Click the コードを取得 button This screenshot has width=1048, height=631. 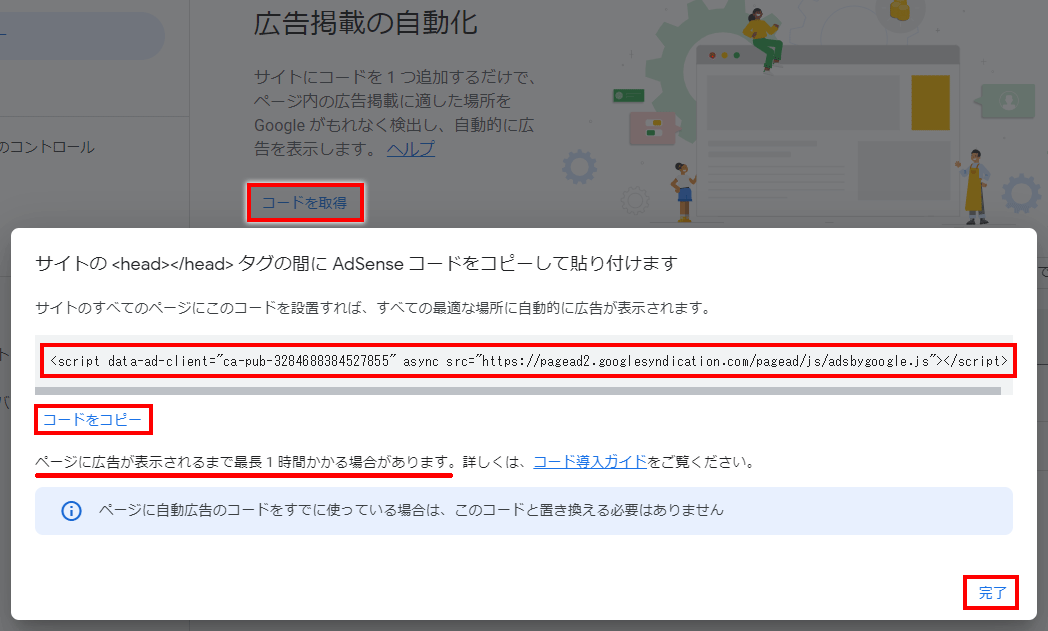point(305,203)
